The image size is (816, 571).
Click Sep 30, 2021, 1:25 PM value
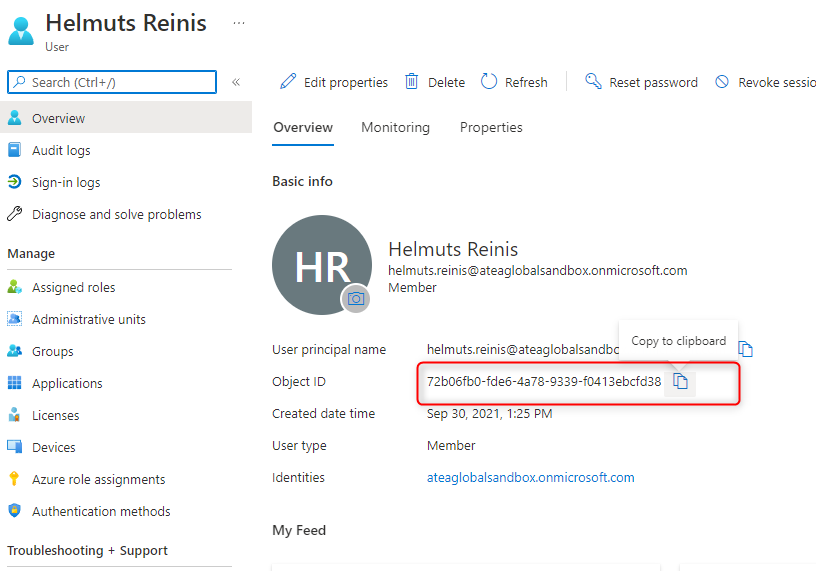(x=489, y=414)
